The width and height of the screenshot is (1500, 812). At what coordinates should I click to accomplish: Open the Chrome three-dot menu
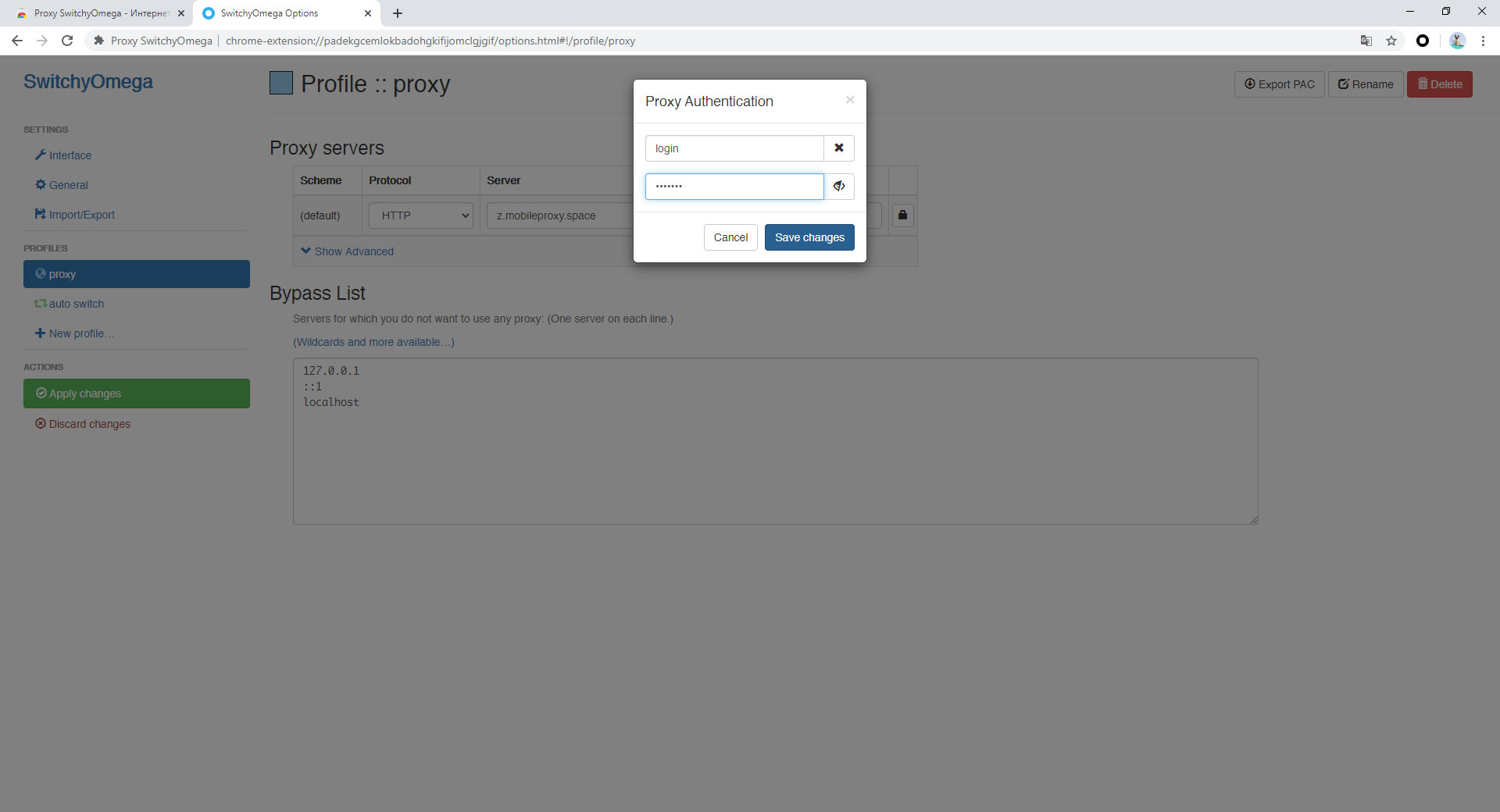point(1484,41)
